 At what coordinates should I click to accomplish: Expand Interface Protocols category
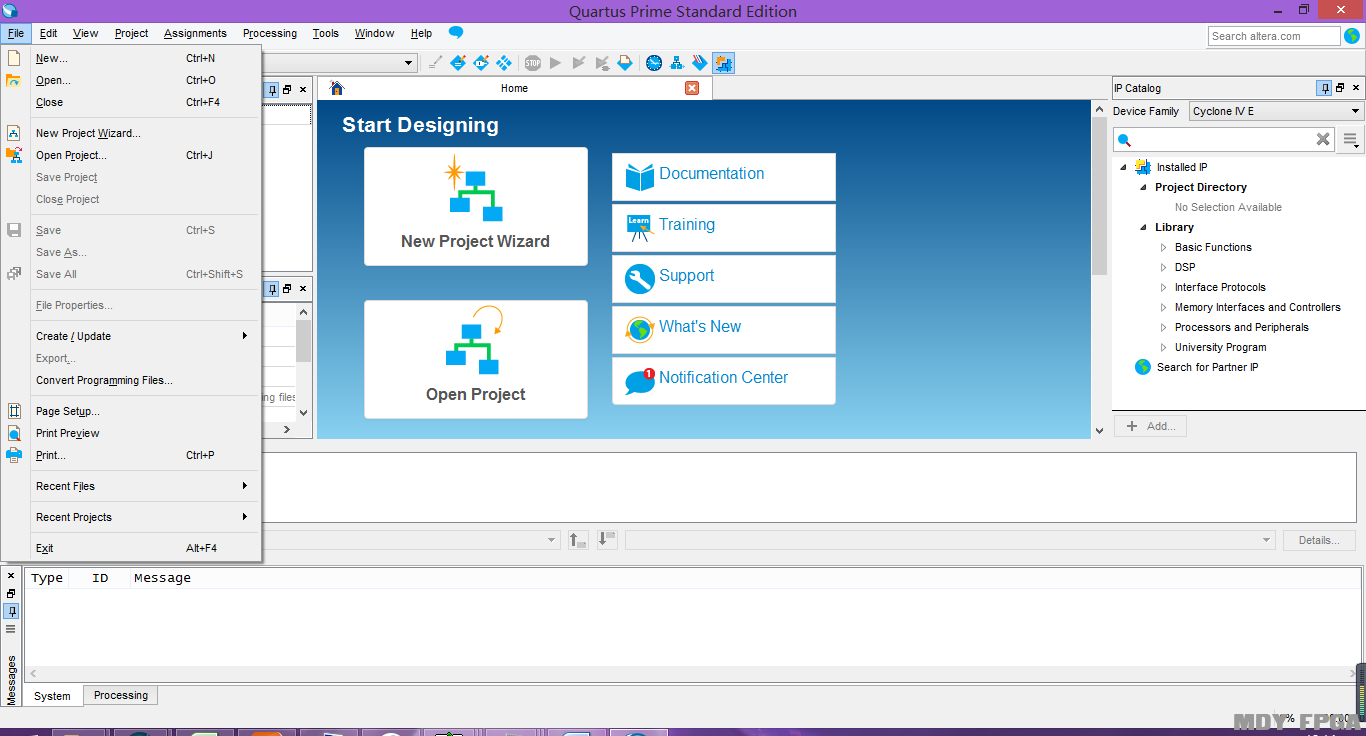coord(1163,287)
